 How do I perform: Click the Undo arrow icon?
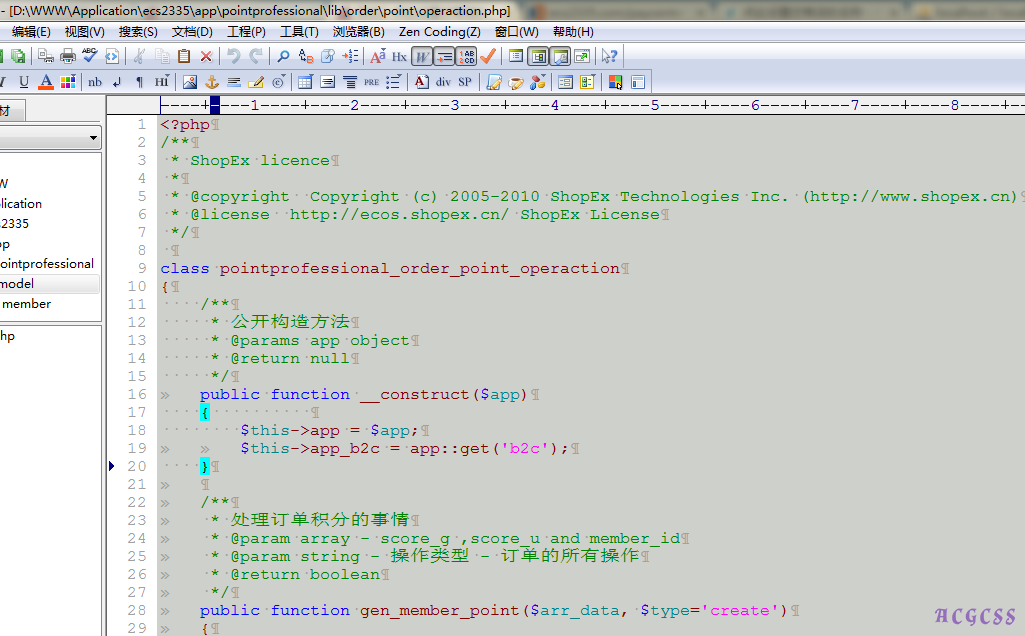[233, 56]
